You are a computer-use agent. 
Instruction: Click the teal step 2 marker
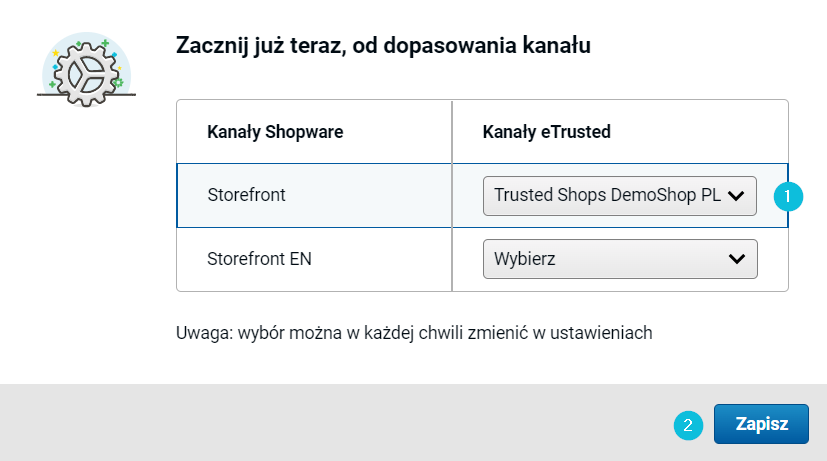[x=688, y=425]
